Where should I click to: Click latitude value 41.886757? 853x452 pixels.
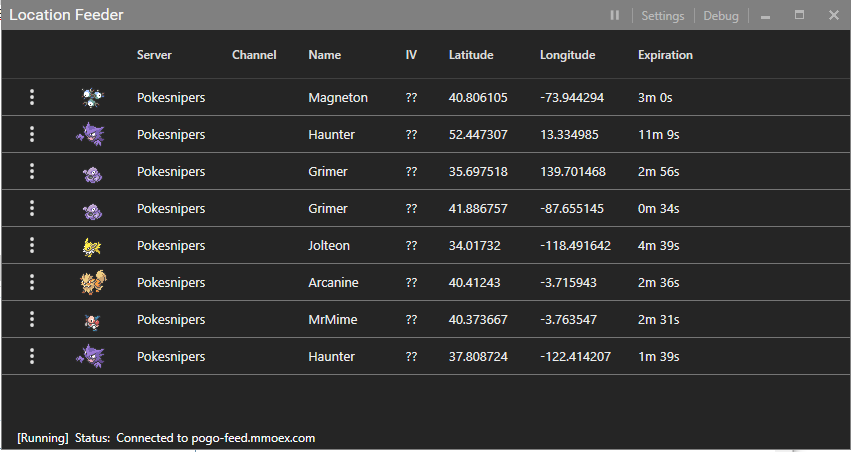(x=478, y=209)
